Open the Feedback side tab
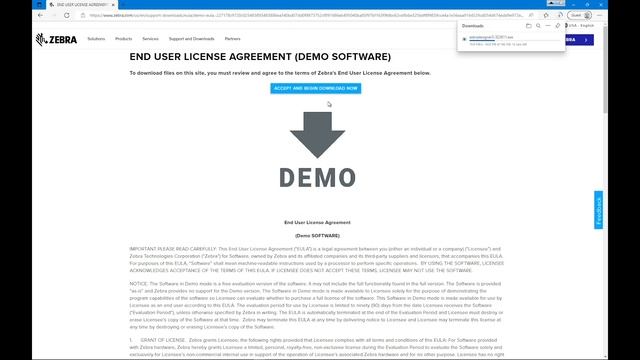The width and height of the screenshot is (640, 360). click(598, 210)
